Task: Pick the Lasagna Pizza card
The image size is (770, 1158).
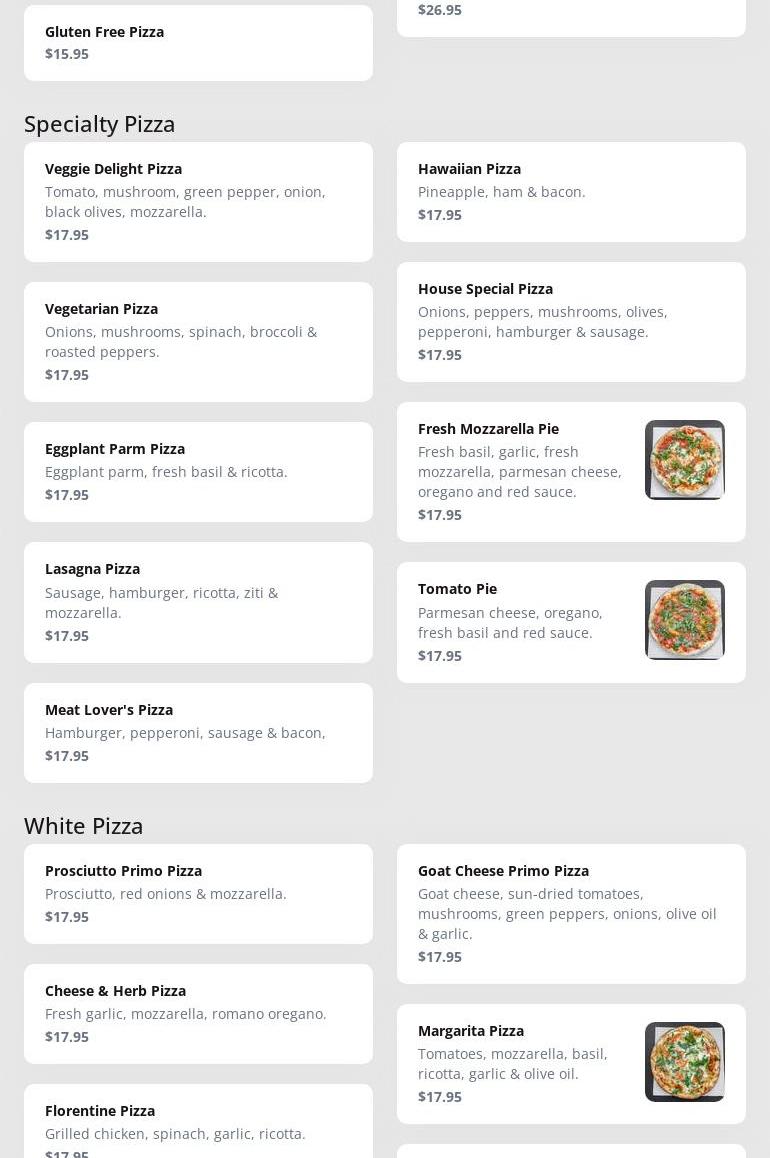Action: (x=198, y=602)
